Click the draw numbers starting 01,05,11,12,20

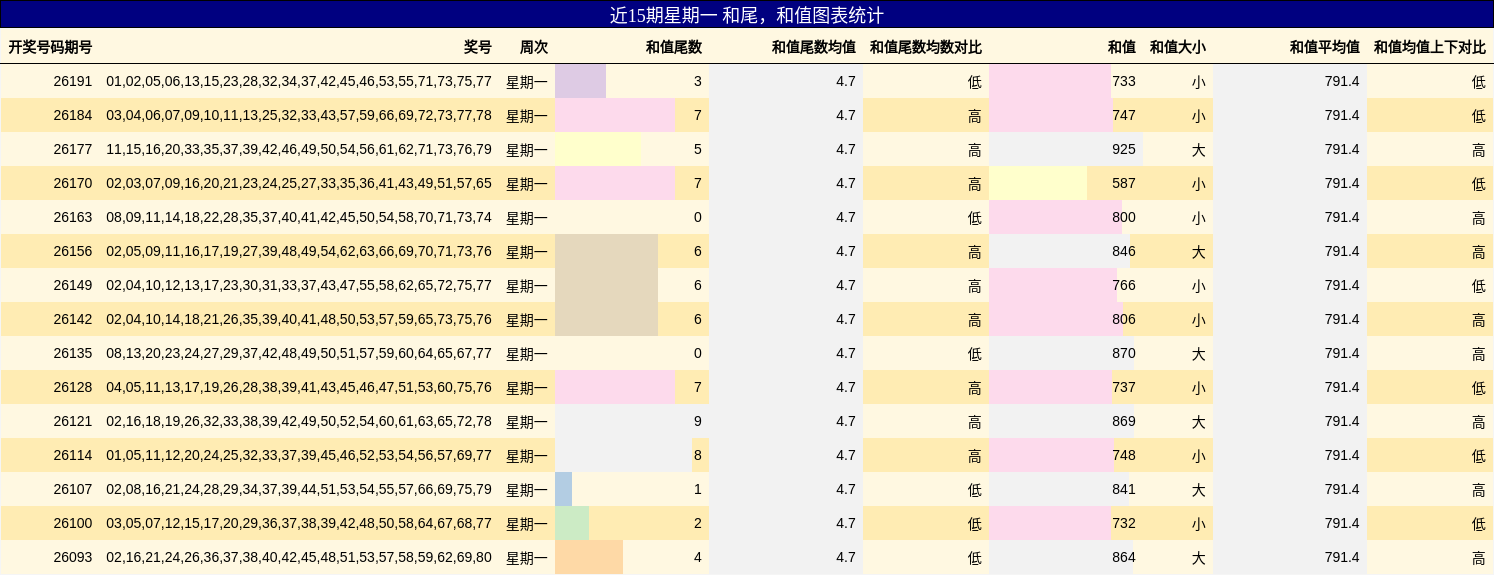point(299,455)
